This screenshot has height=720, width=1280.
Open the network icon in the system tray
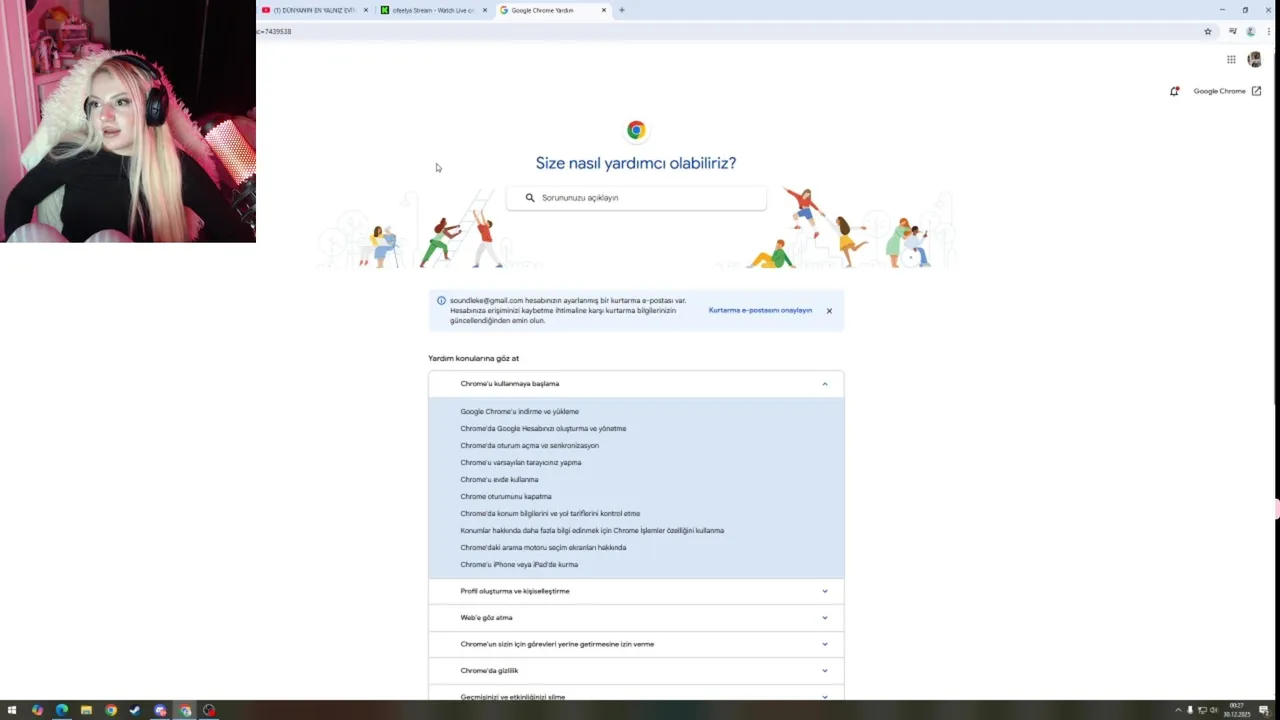(1202, 711)
